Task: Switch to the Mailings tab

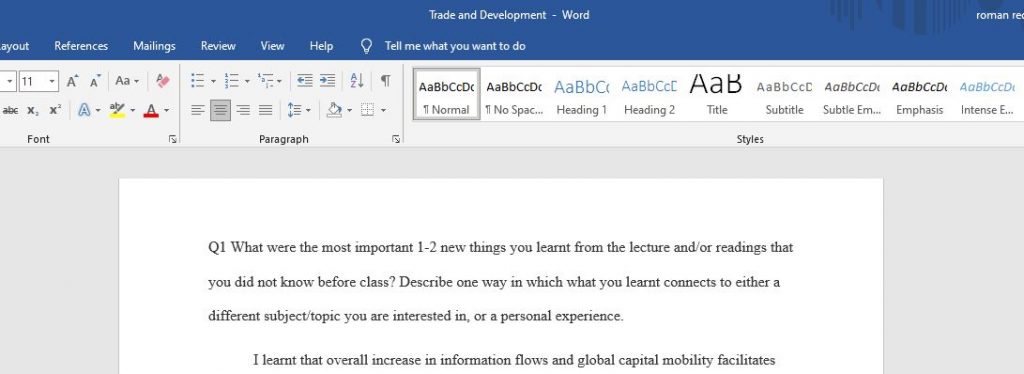Action: point(154,46)
